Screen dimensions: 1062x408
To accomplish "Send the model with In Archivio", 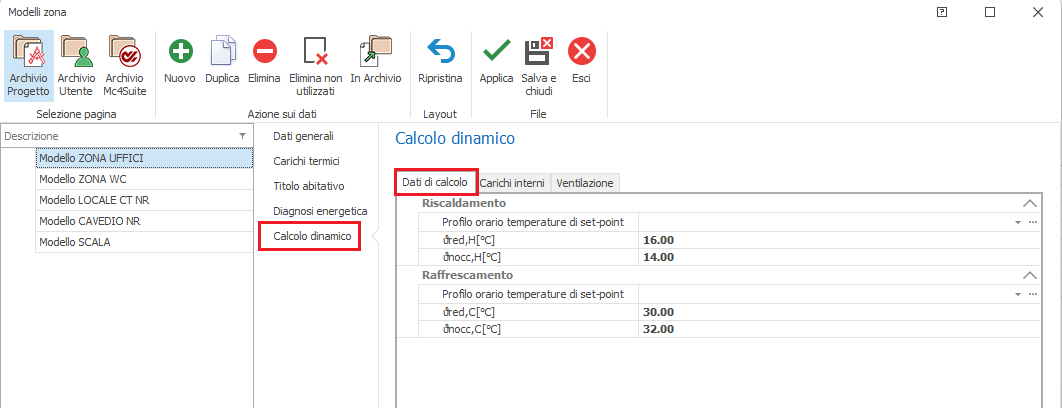I will coord(375,52).
